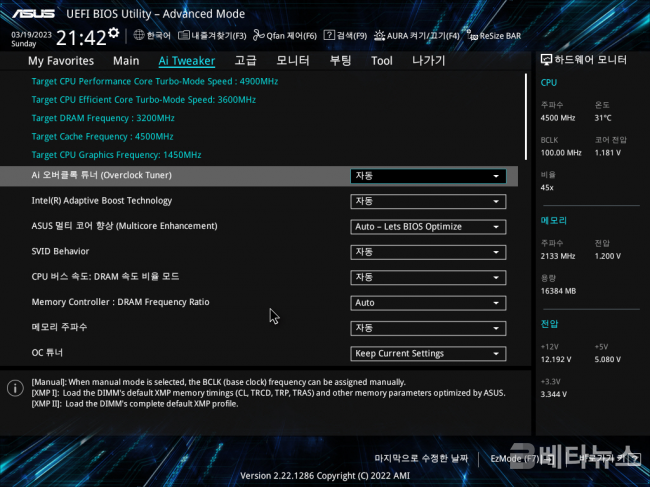Open the favorites (F3) icon
The width and height of the screenshot is (650, 487).
[x=184, y=35]
